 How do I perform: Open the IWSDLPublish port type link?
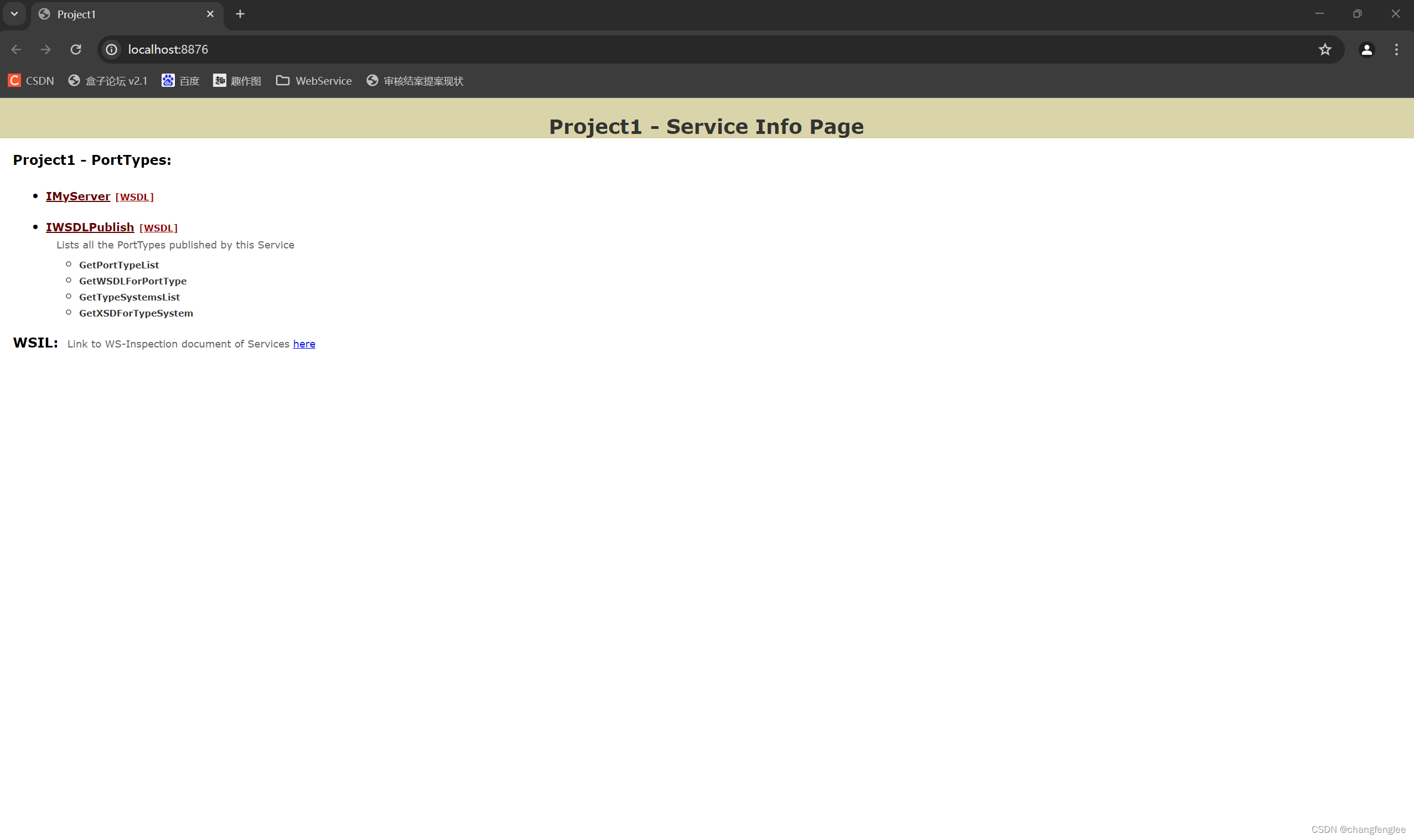pos(90,227)
